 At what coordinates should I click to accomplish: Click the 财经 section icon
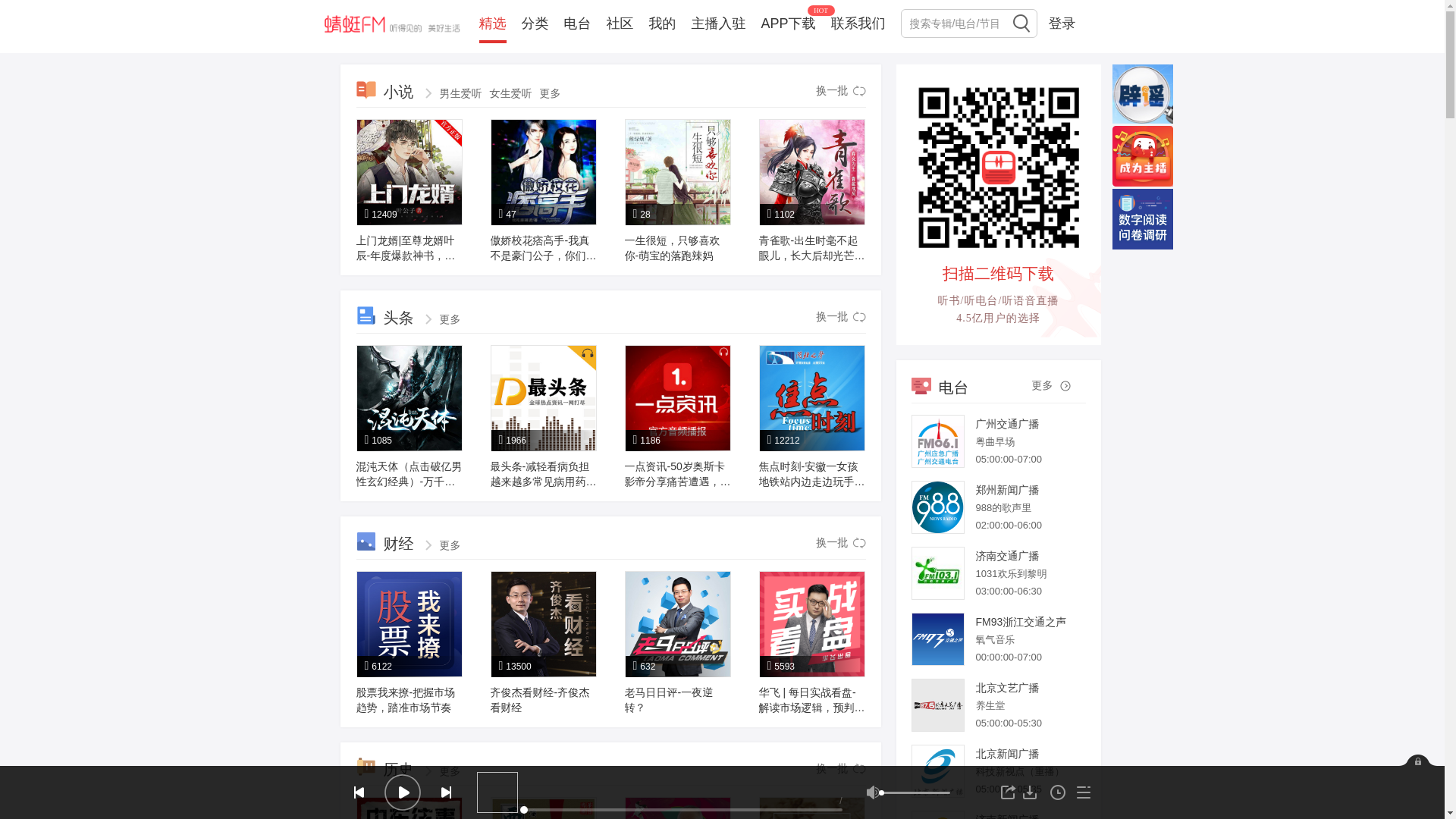366,541
